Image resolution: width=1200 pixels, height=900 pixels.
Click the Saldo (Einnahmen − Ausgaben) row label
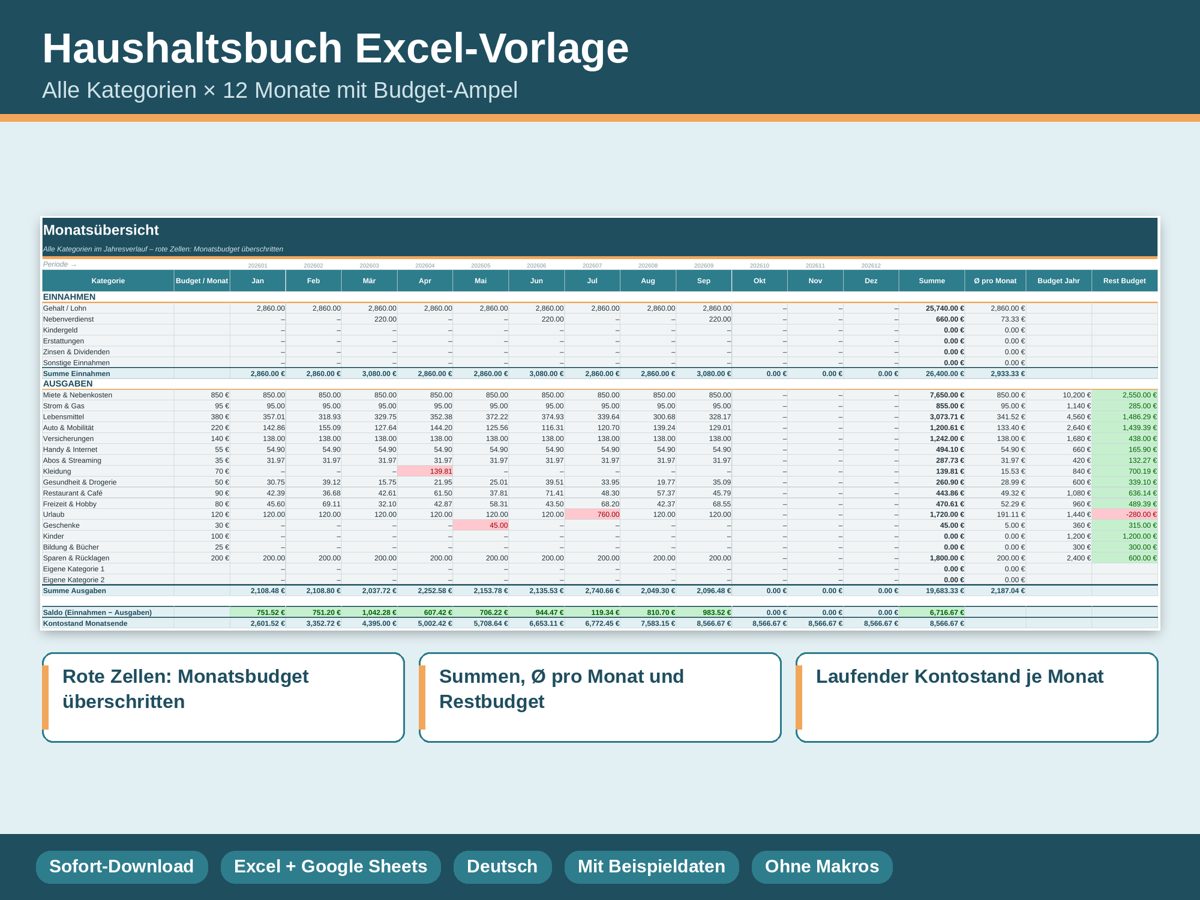(98, 612)
